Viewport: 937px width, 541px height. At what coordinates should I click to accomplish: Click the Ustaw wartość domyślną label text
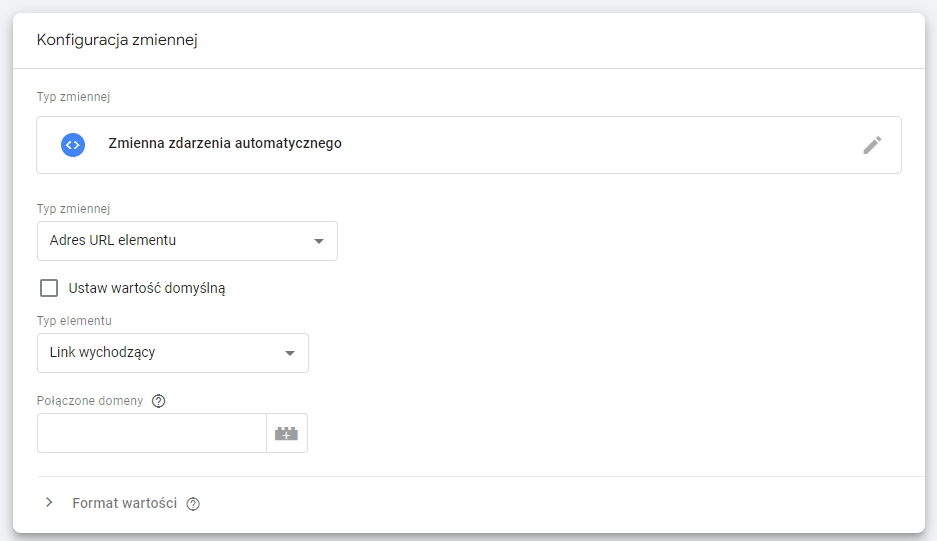147,288
